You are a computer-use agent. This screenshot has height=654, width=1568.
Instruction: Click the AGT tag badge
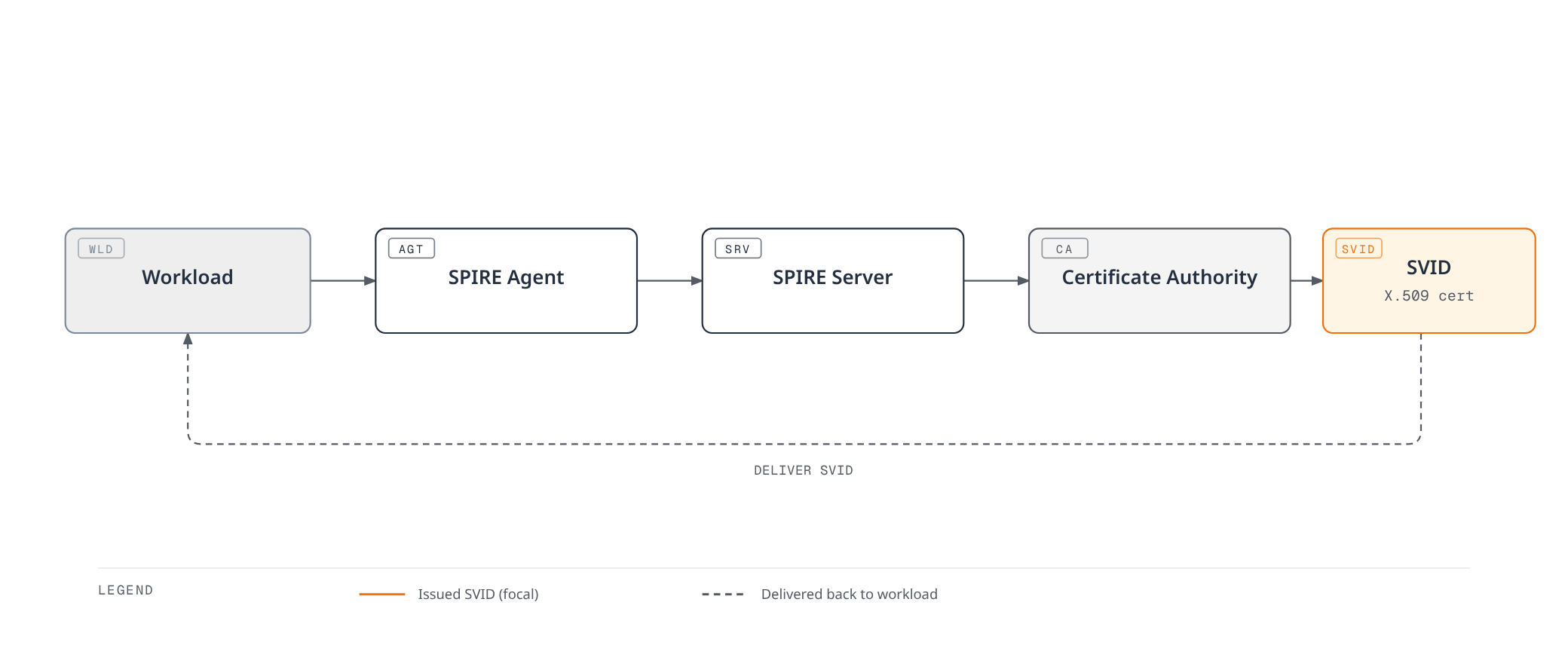[x=412, y=249]
